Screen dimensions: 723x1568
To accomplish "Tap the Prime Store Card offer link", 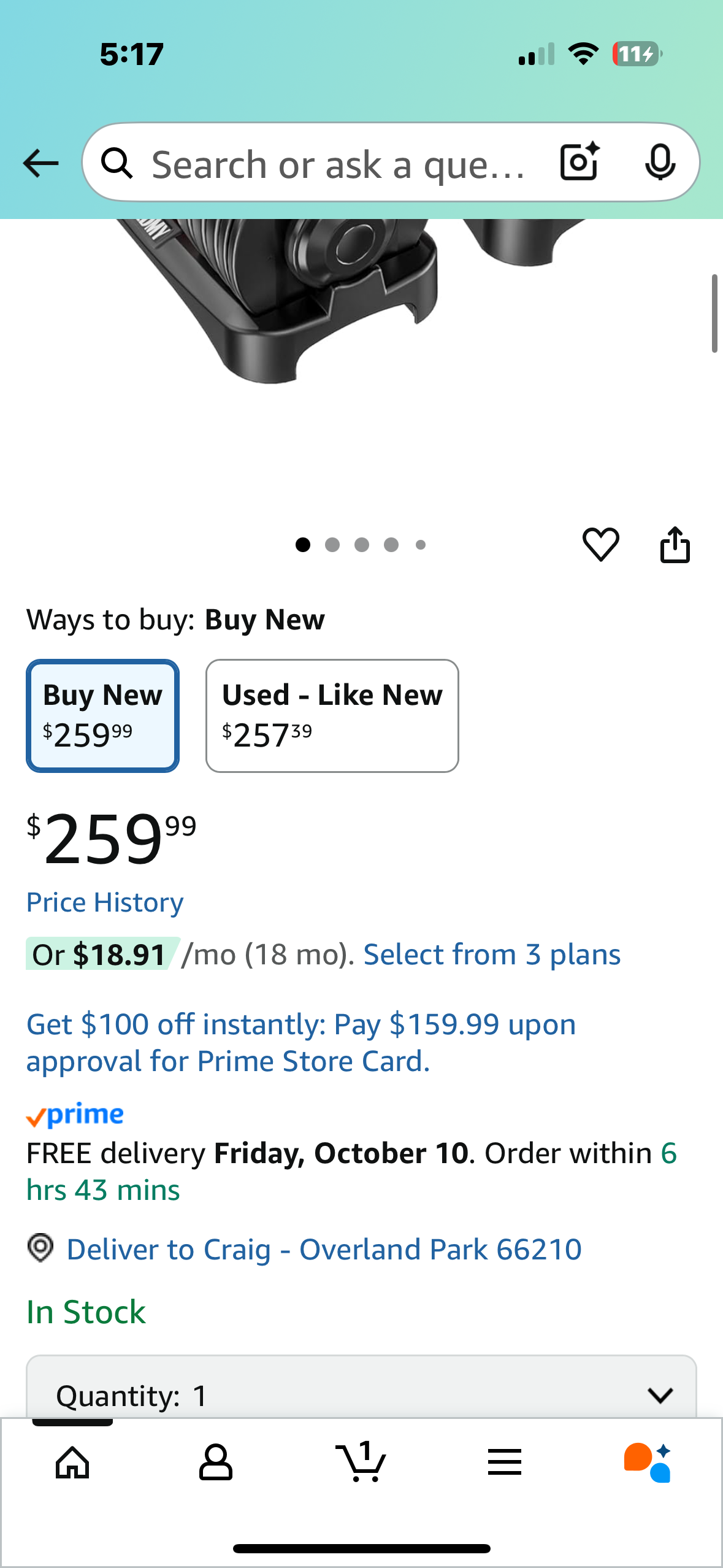I will point(300,1042).
